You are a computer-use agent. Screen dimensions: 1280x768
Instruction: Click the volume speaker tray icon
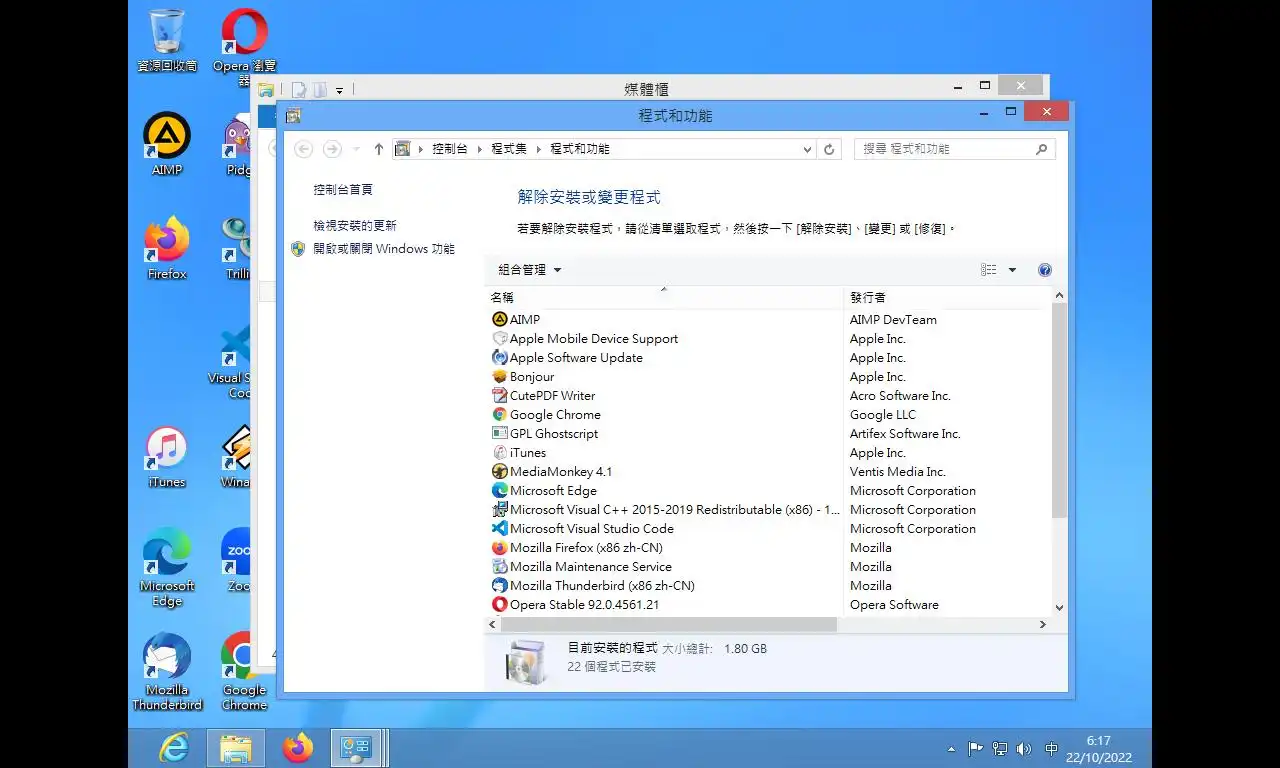click(1024, 749)
